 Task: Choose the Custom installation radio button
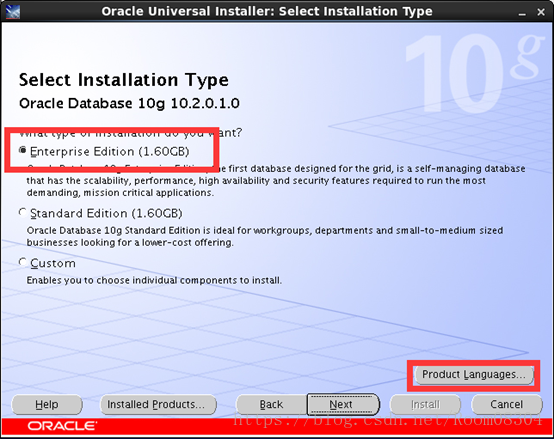[23, 262]
